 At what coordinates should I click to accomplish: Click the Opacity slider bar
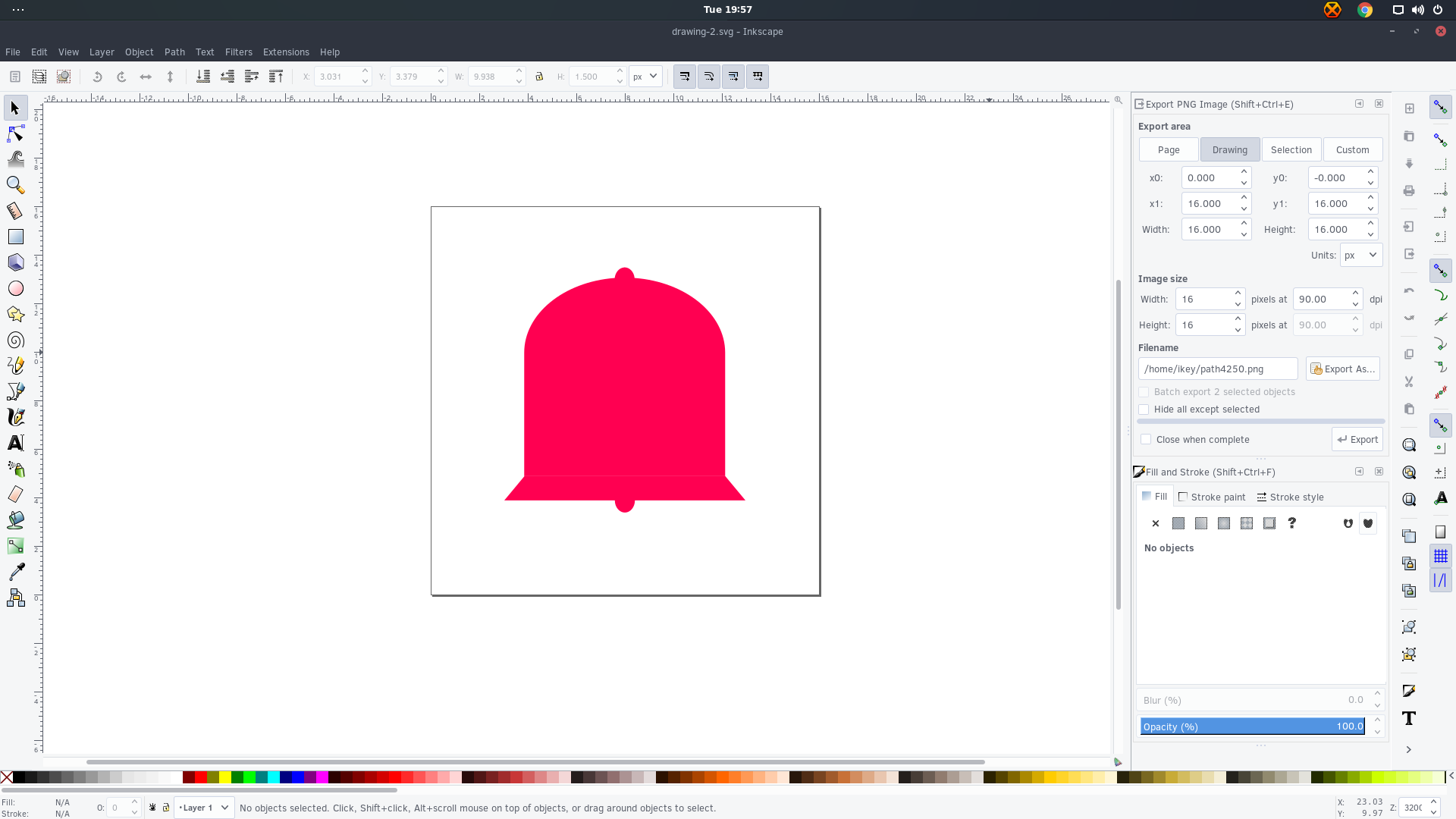[x=1252, y=726]
